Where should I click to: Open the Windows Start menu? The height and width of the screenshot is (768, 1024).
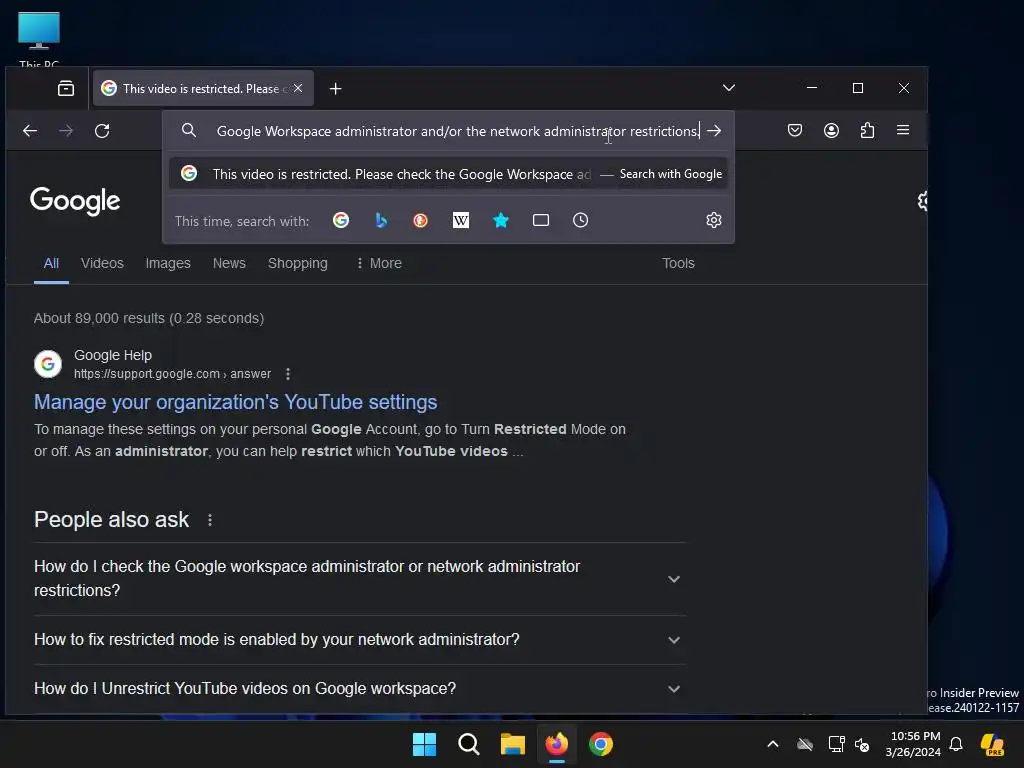click(x=424, y=744)
